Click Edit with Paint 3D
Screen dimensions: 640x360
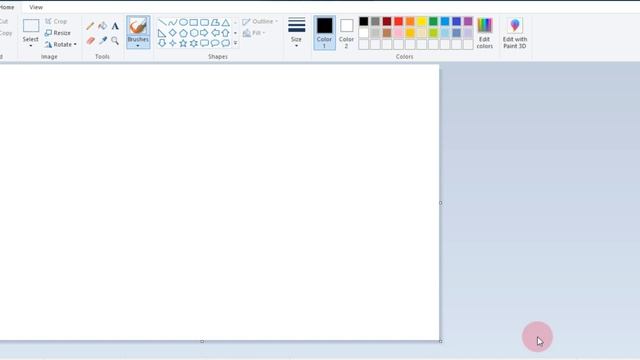(515, 33)
